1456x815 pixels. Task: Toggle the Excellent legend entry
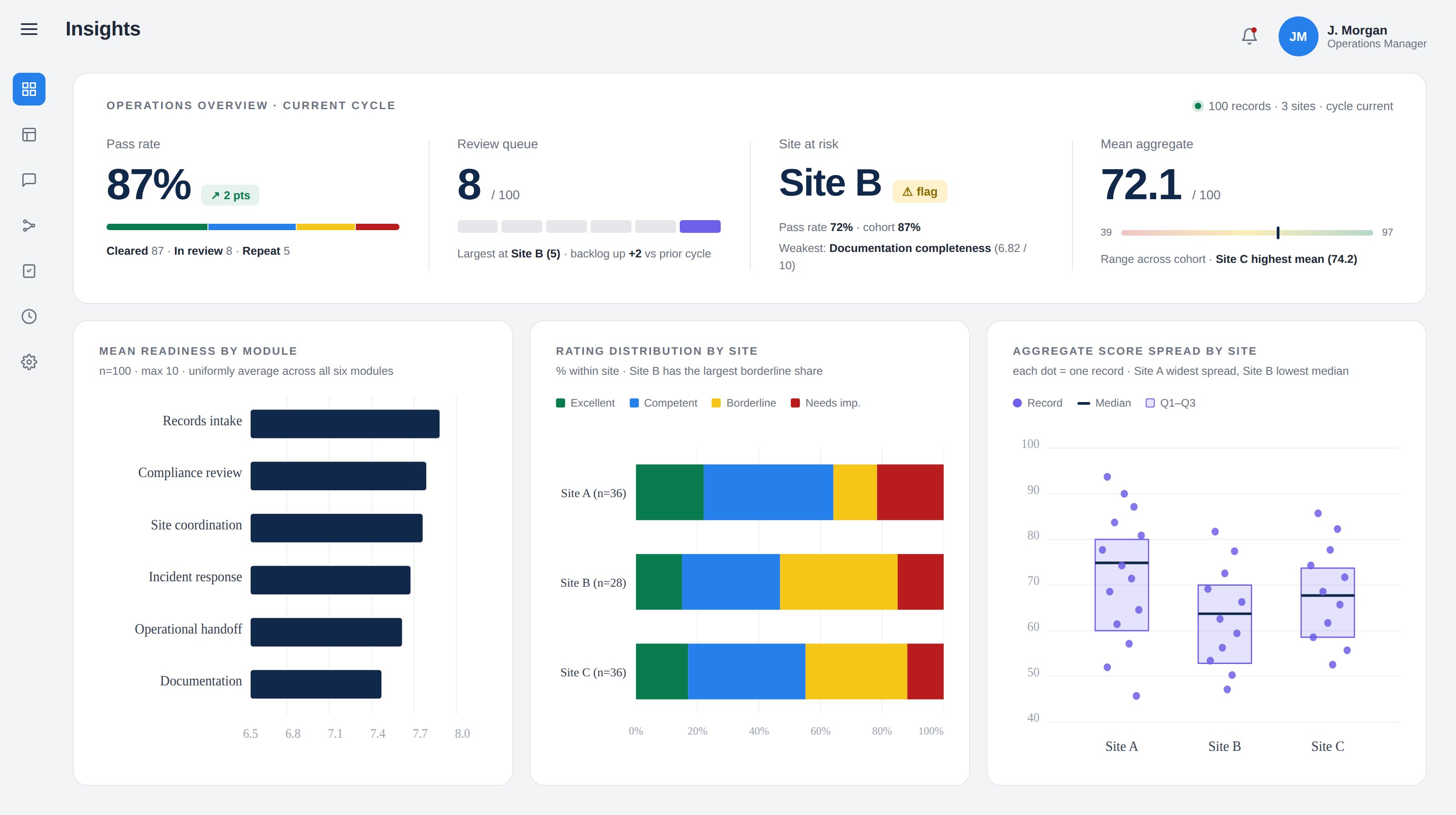point(585,402)
